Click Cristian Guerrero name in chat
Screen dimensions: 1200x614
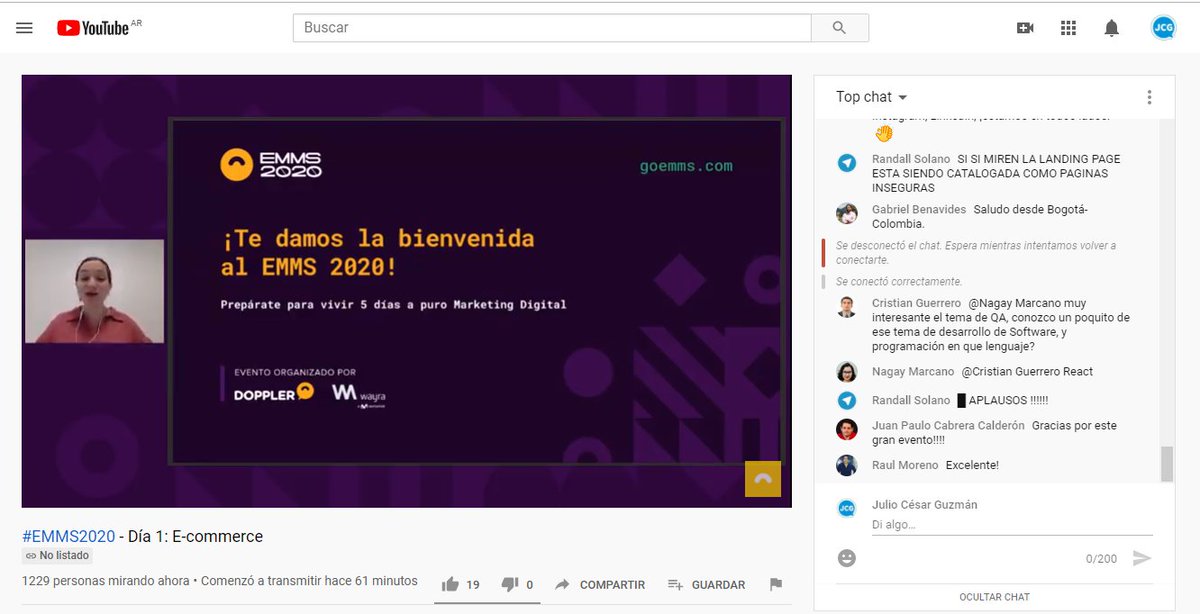(x=915, y=303)
